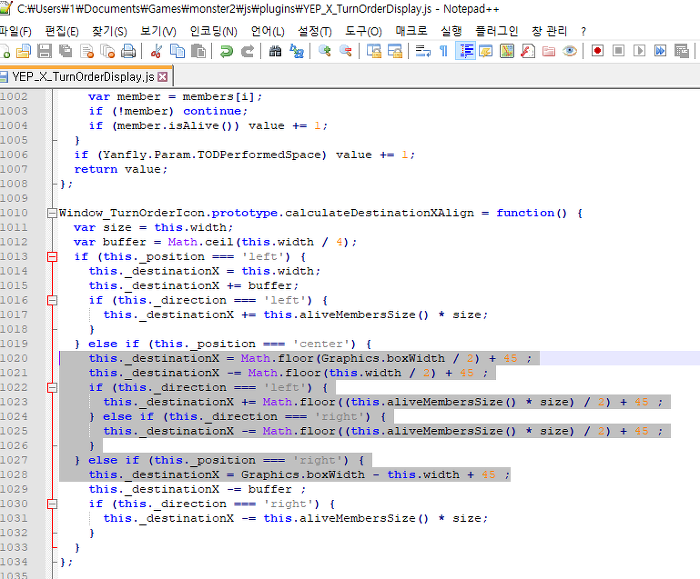Play back the recorded macro
The width and height of the screenshot is (700, 579).
(639, 51)
